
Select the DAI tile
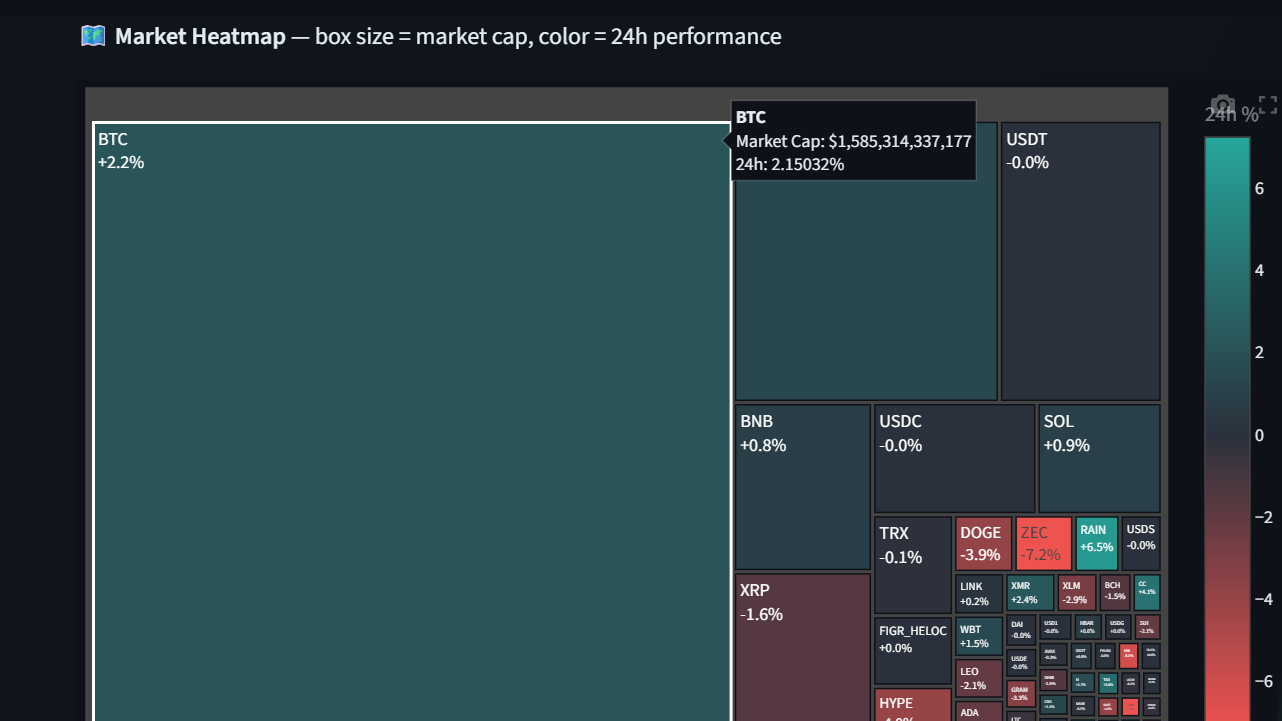pos(1021,629)
